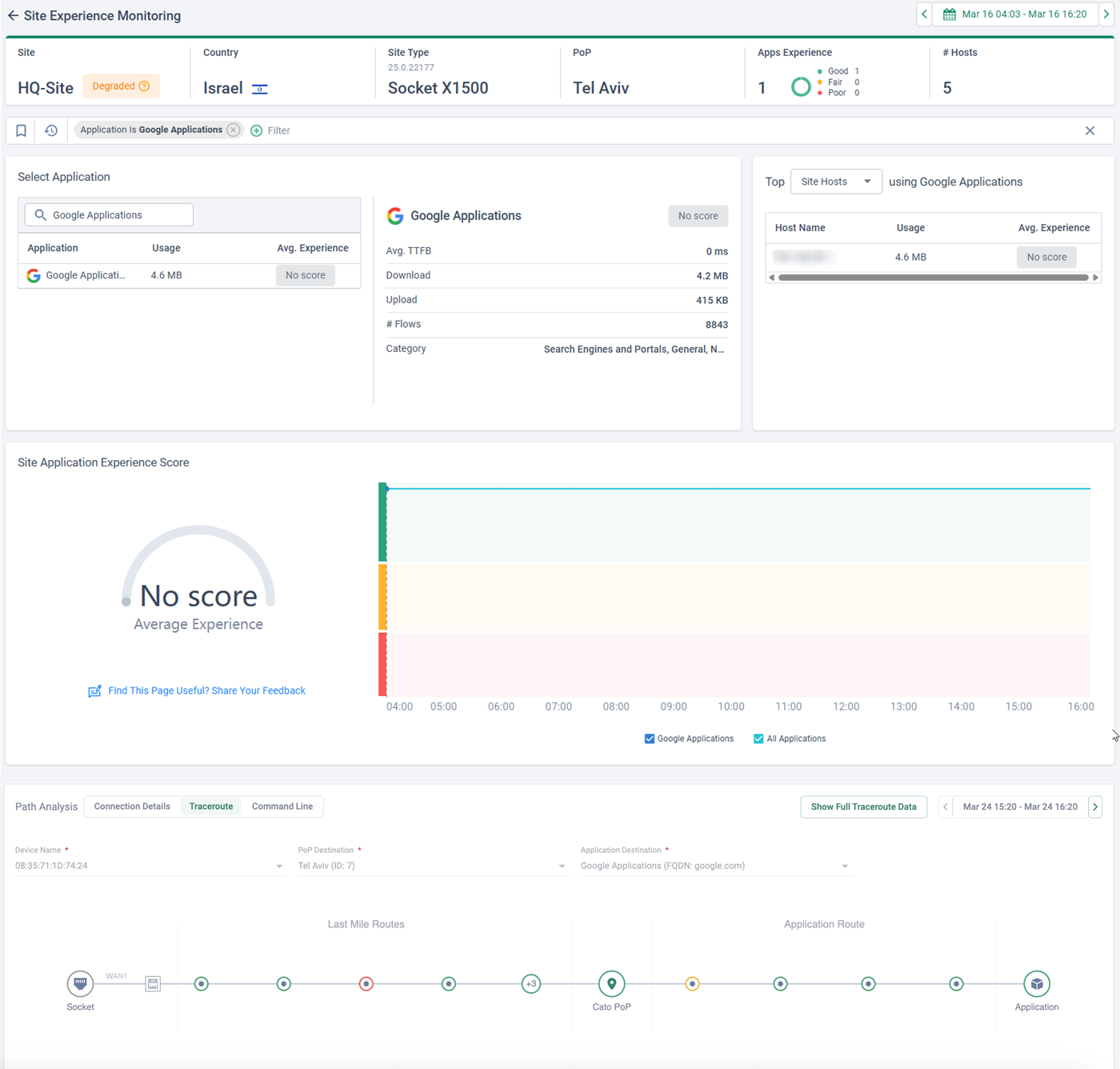Uncheck the Google Applications chart checkbox
Screen dimensions: 1120x1069
[650, 739]
